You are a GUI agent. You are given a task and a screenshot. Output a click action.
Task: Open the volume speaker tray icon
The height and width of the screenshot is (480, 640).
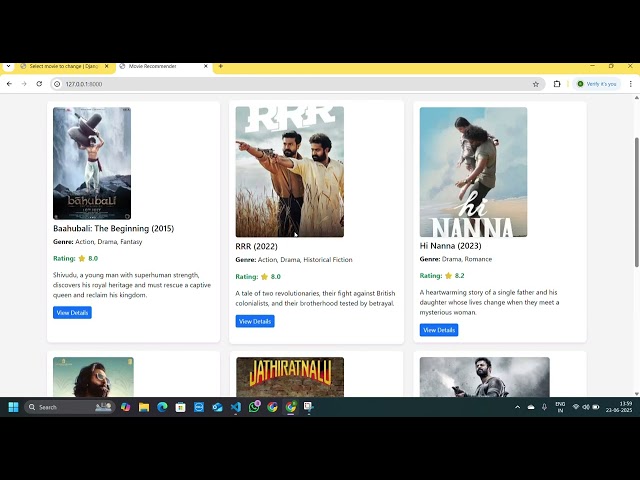586,407
